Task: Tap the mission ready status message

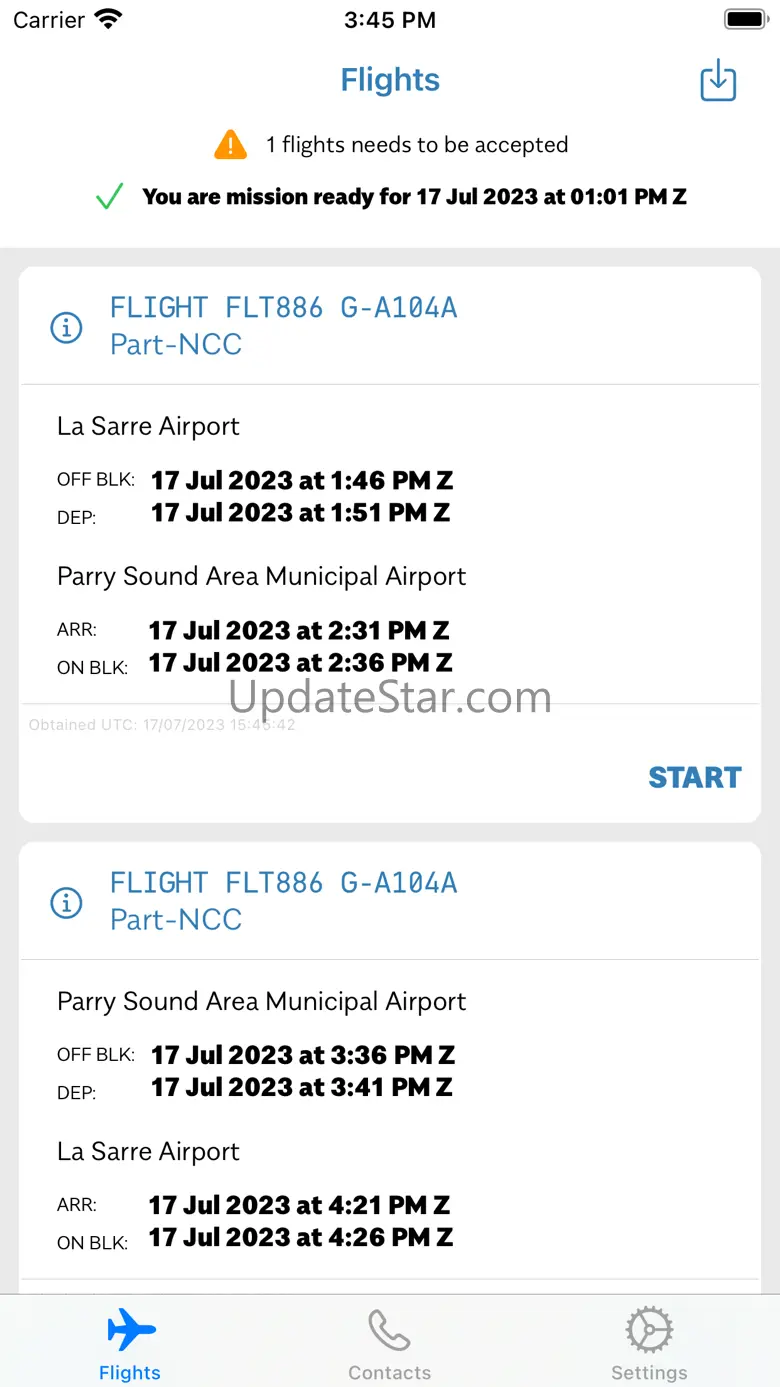Action: coord(414,197)
